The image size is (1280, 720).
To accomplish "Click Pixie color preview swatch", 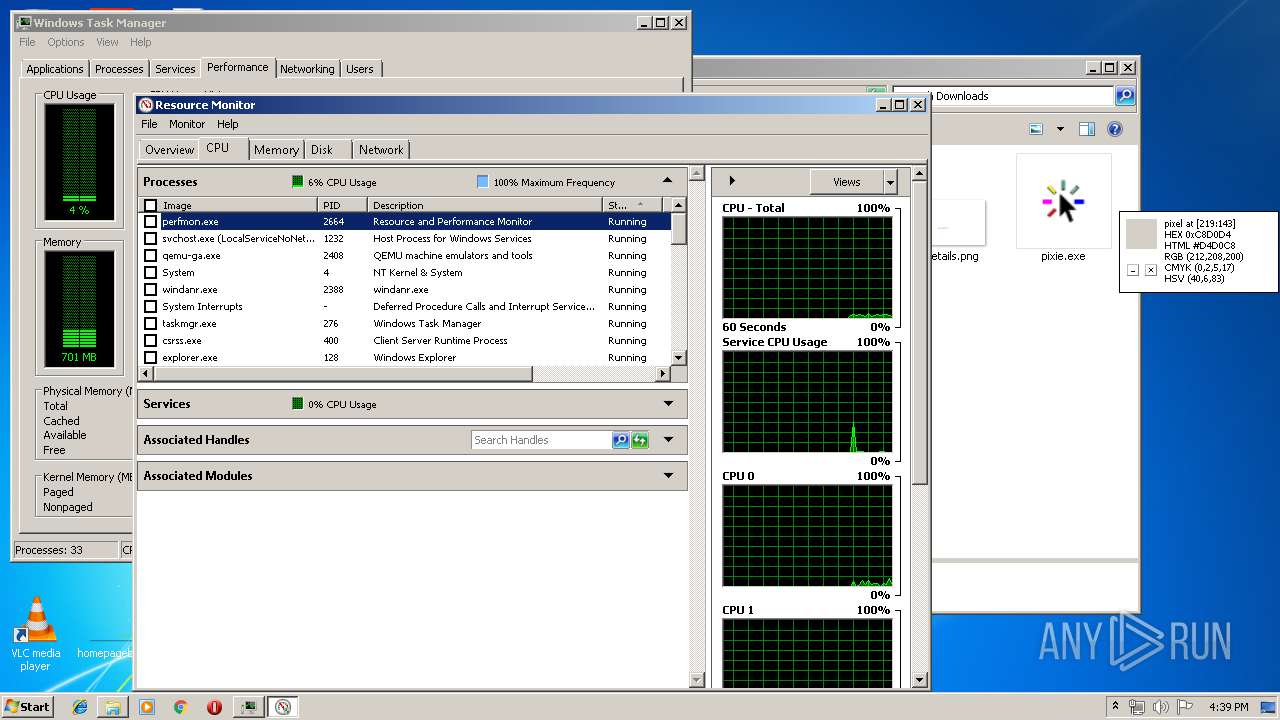I will 1141,234.
